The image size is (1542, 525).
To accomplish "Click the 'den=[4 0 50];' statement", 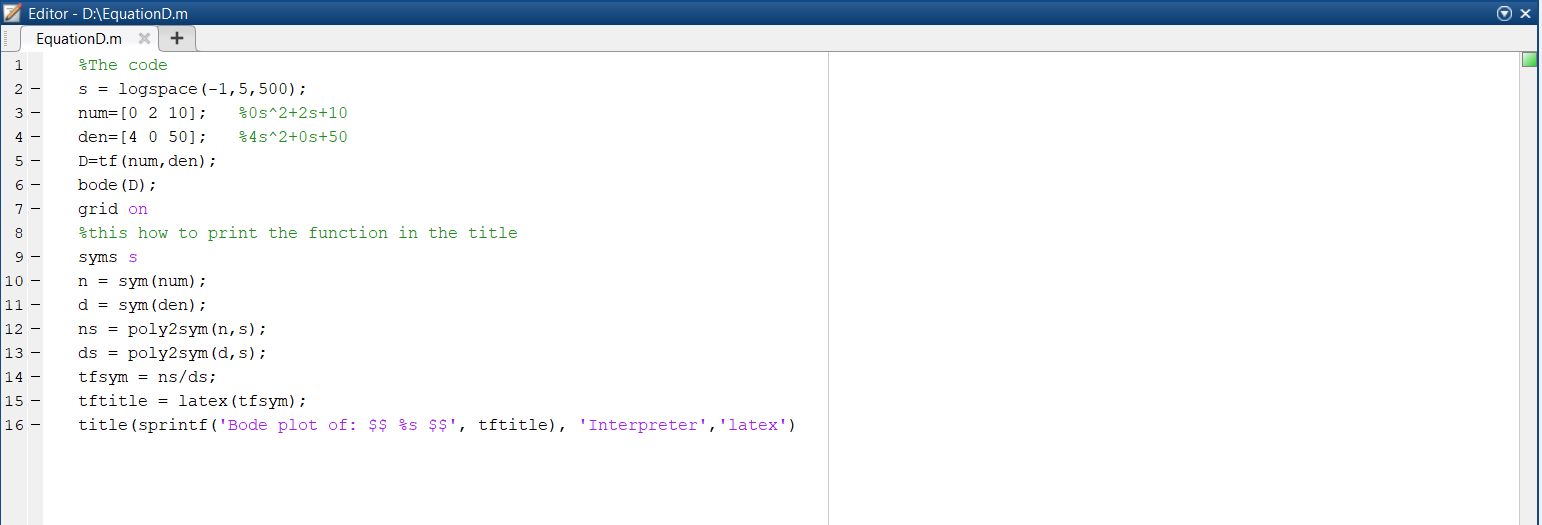I will coord(143,137).
